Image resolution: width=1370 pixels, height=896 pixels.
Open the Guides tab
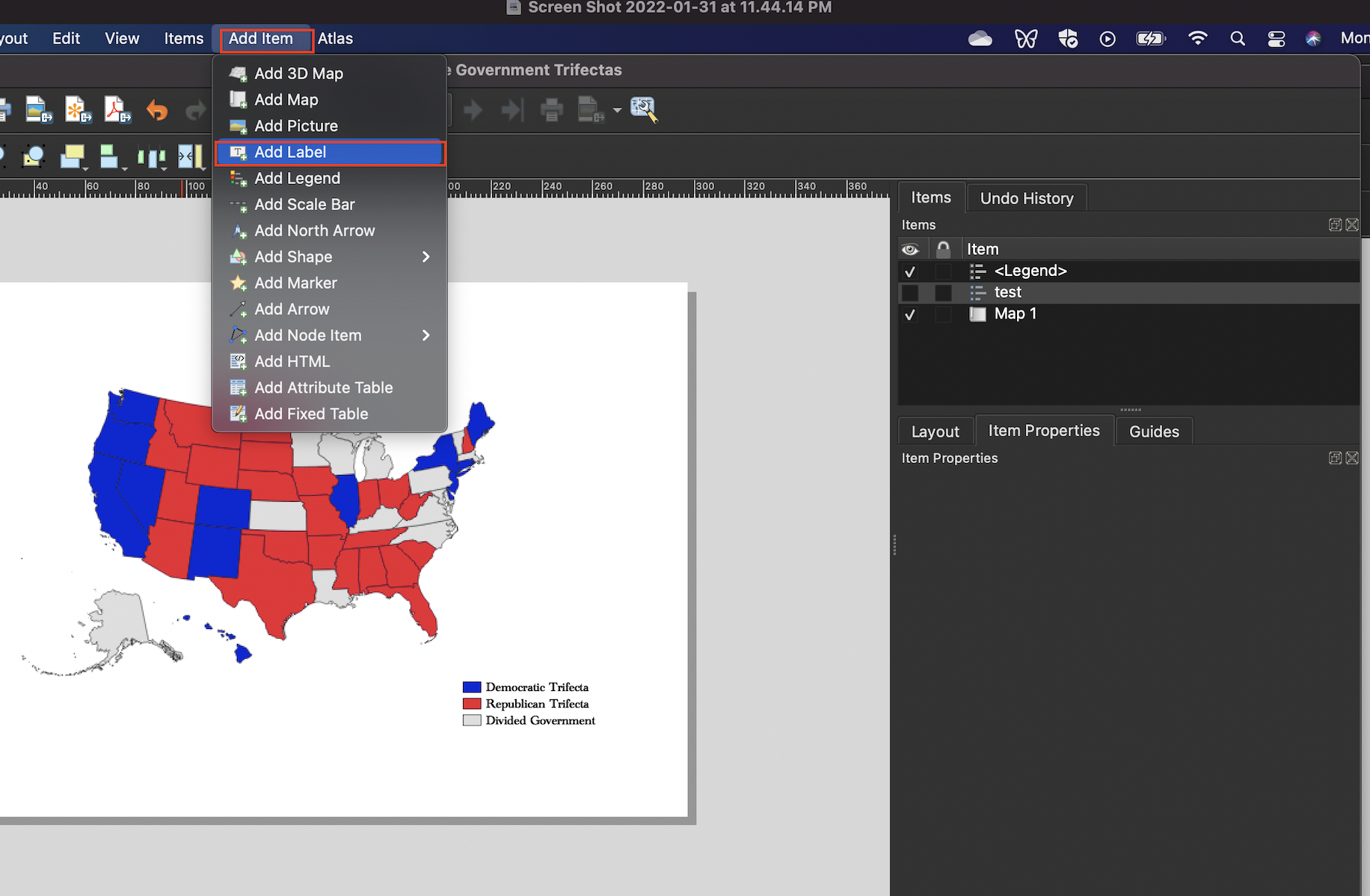click(1153, 432)
